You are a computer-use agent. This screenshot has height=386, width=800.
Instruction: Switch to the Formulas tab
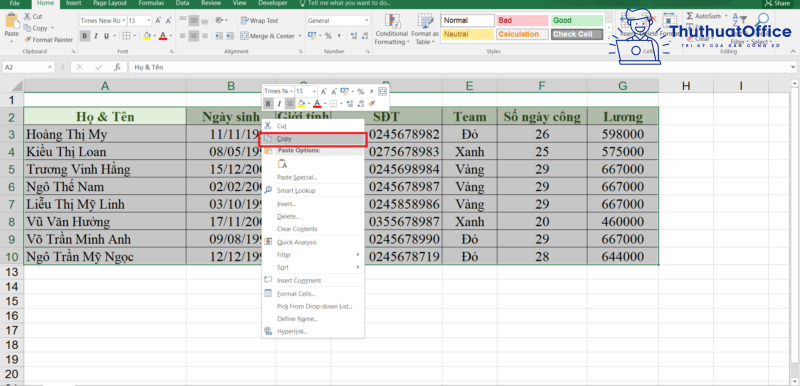[152, 3]
